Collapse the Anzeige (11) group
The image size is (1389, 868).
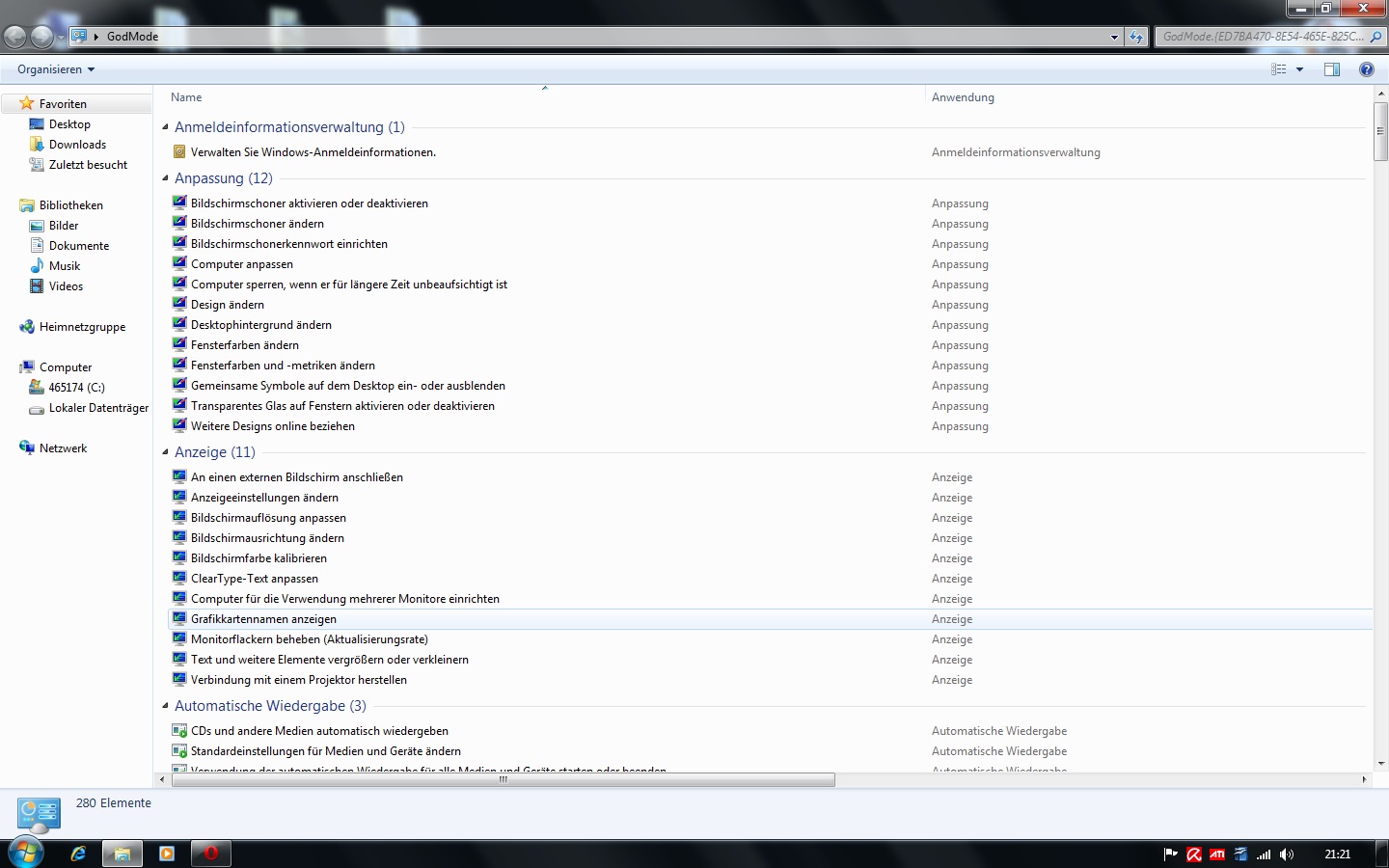[166, 451]
